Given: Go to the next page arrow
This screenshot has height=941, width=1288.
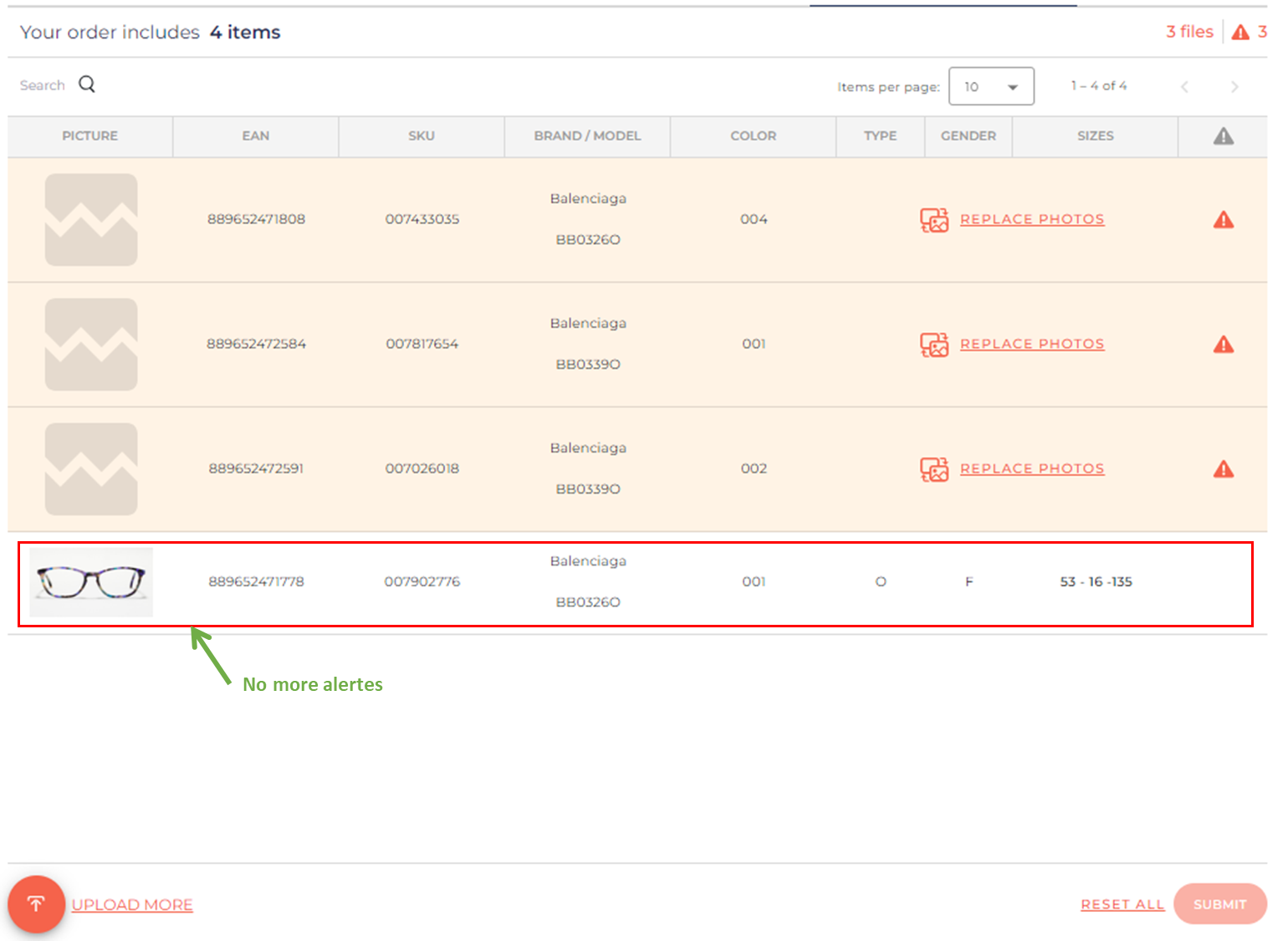Looking at the screenshot, I should click(1234, 87).
